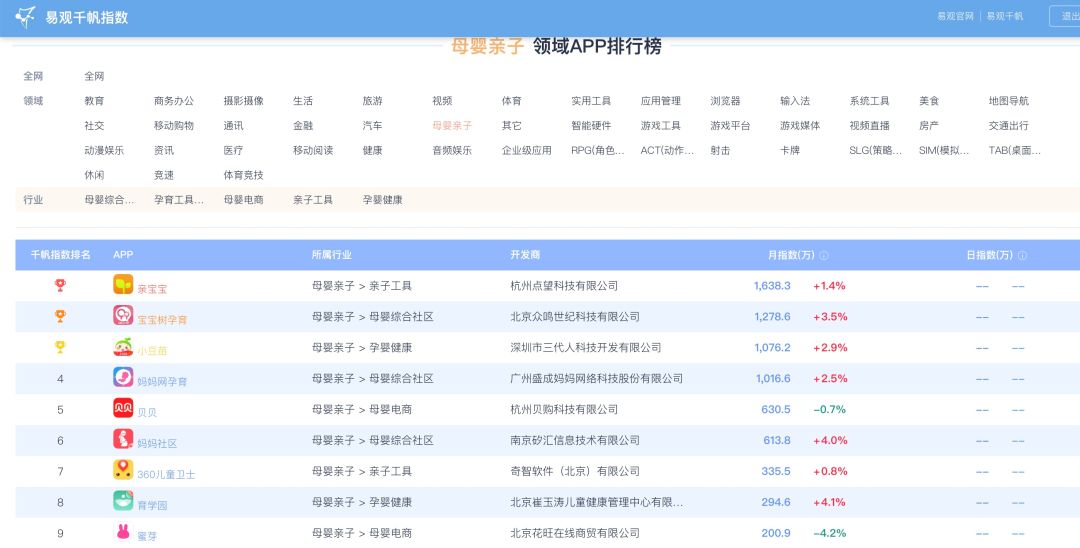Open the 易观千帆 link in header
Image resolution: width=1080 pixels, height=548 pixels.
[x=1005, y=17]
